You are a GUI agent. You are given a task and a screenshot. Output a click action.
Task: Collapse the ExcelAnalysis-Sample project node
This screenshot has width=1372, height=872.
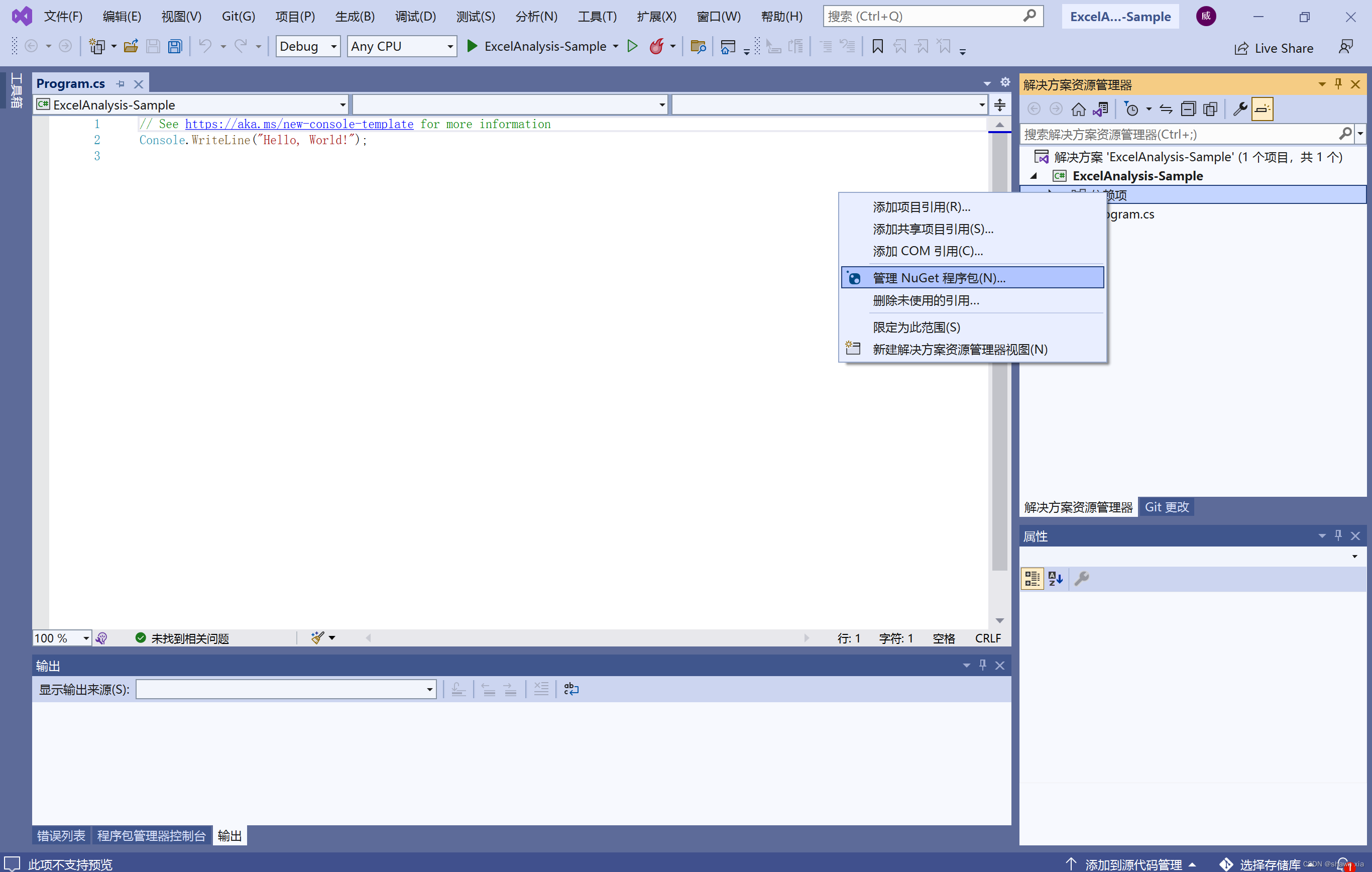click(1034, 176)
